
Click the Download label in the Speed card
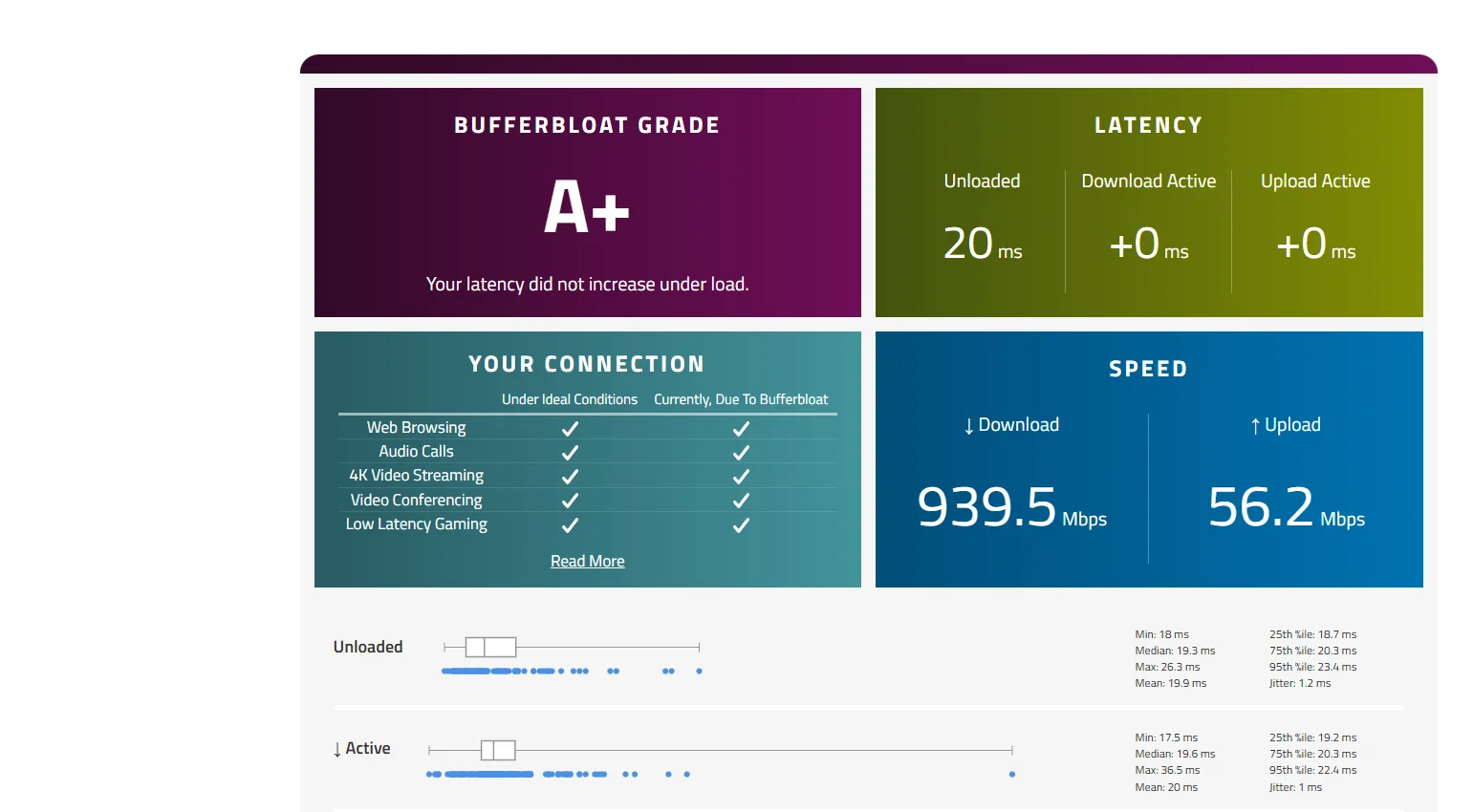coord(1011,425)
